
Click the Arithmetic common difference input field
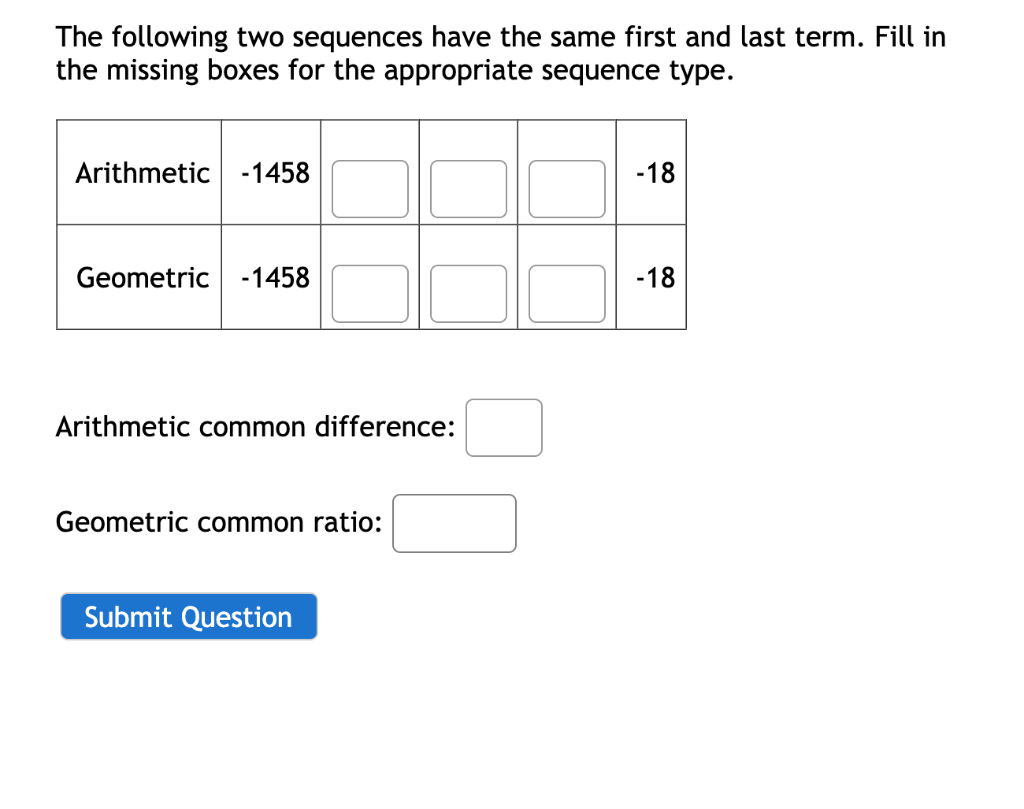504,427
